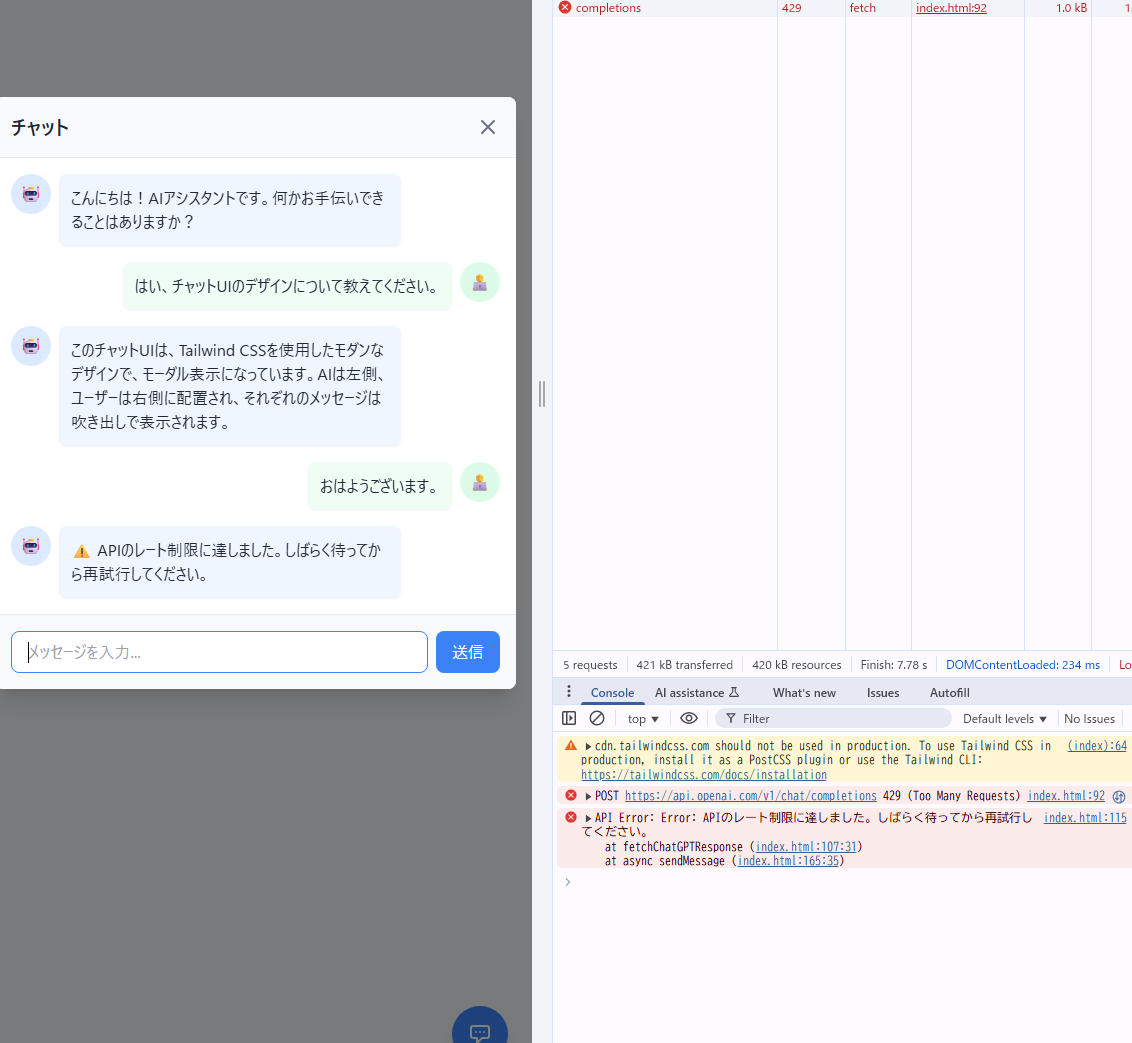
Task: Show the console sidebar panel icon
Action: [569, 718]
